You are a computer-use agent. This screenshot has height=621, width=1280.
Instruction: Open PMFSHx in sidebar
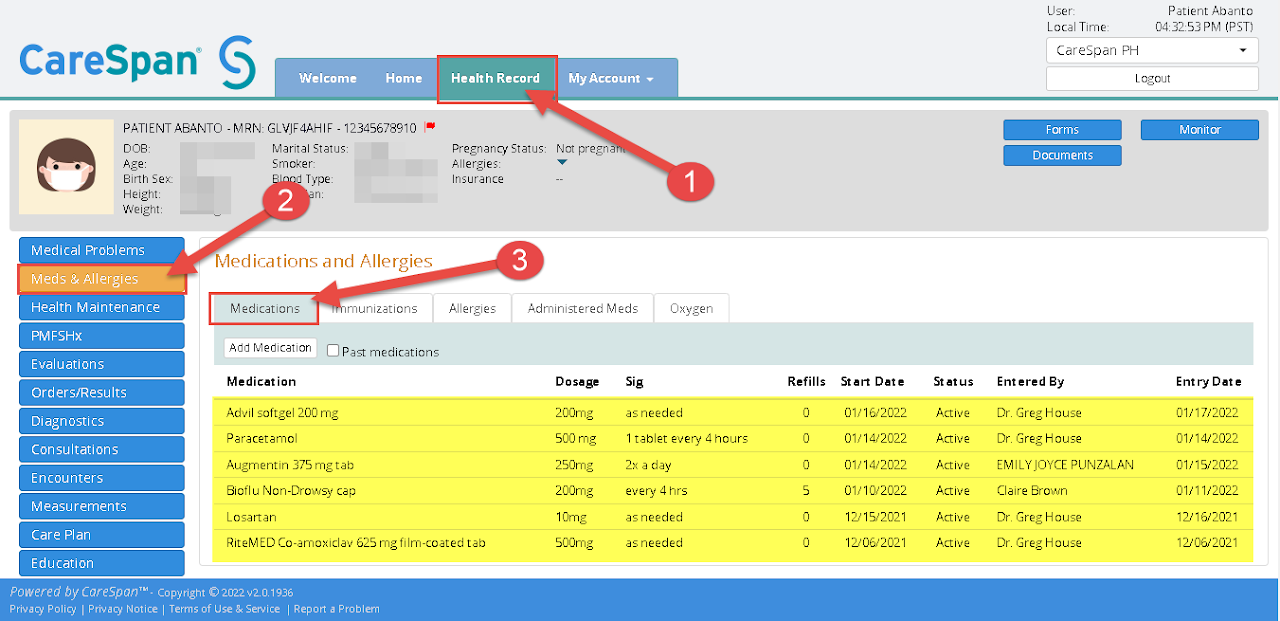(102, 336)
